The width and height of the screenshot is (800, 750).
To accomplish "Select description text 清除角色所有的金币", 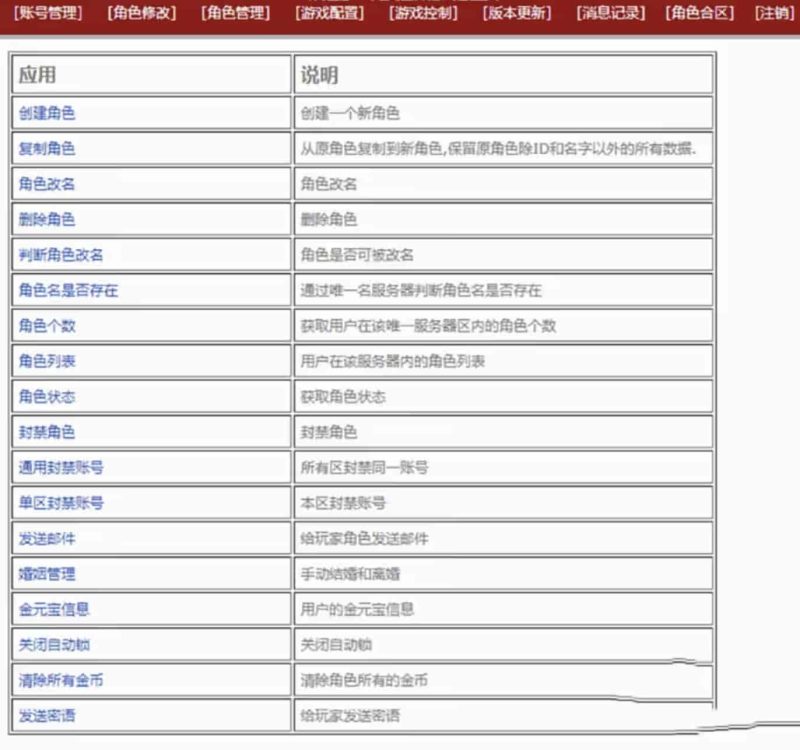I will pyautogui.click(x=364, y=680).
